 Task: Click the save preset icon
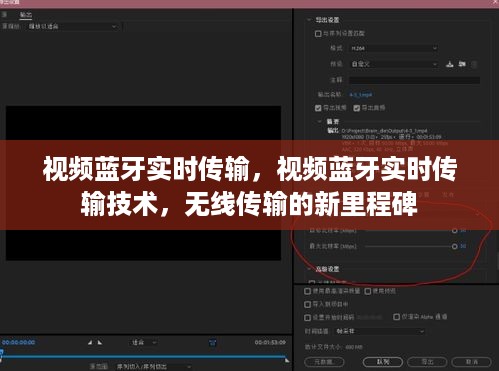point(450,64)
